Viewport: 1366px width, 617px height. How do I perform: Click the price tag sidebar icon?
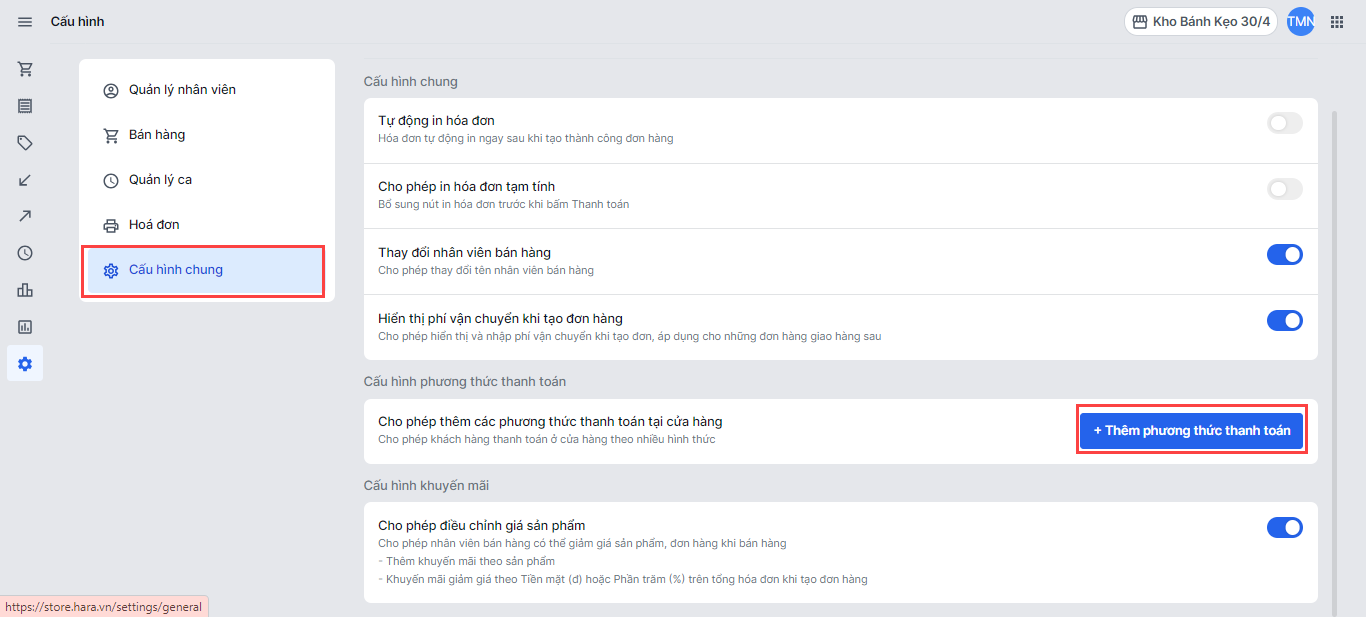(25, 143)
